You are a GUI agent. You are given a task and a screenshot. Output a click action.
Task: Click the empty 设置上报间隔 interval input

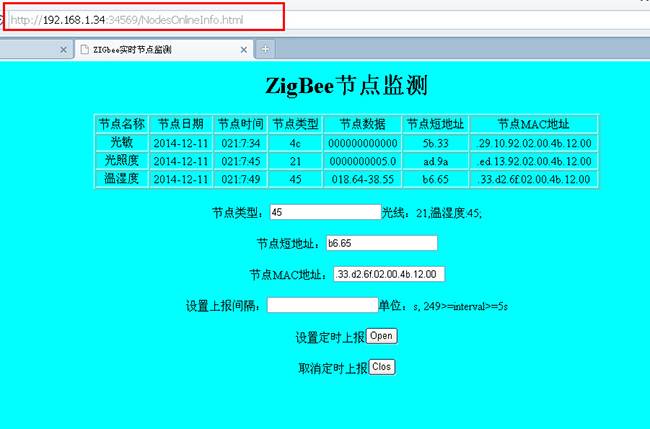321,305
